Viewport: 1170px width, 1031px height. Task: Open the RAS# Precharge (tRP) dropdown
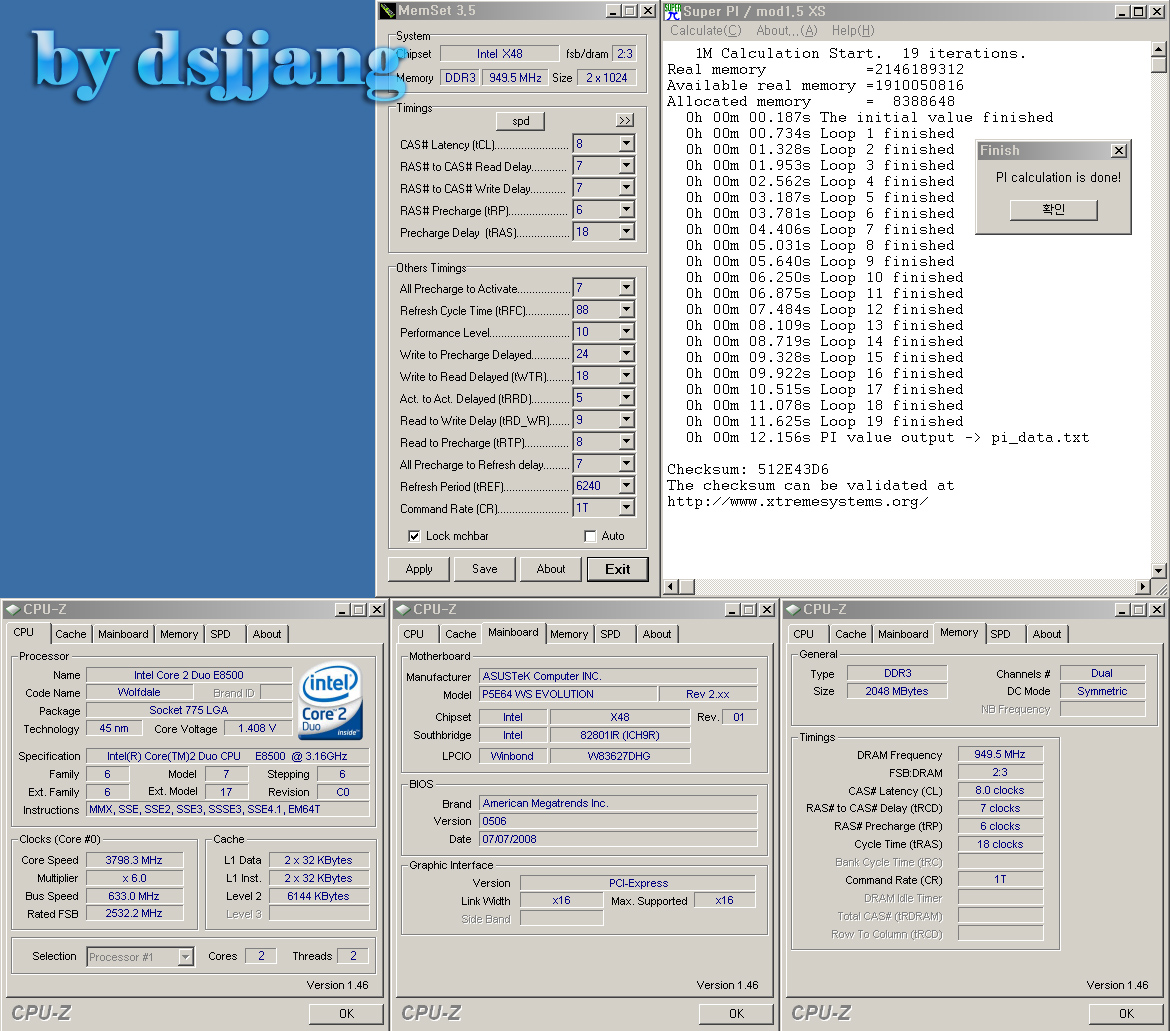pyautogui.click(x=627, y=210)
